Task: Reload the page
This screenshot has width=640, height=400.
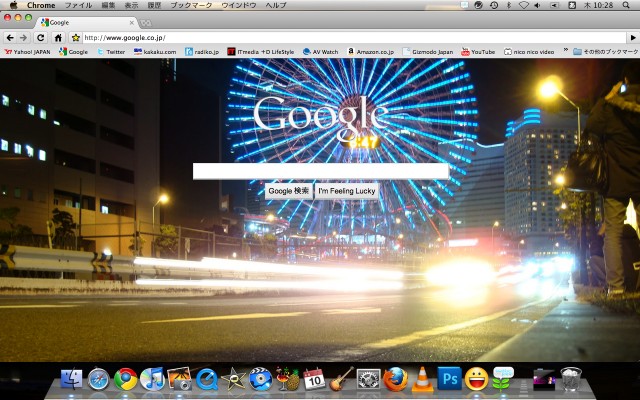Action: 40,38
